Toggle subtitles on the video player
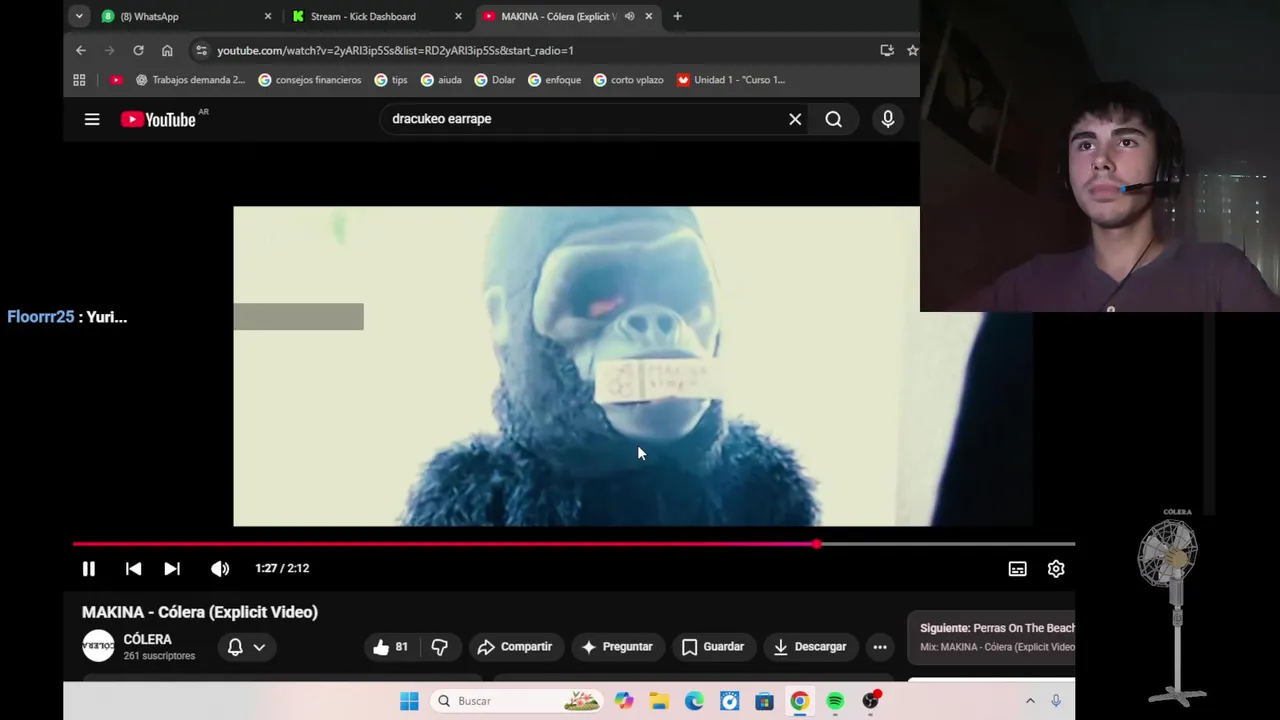Viewport: 1280px width, 720px height. click(1017, 568)
